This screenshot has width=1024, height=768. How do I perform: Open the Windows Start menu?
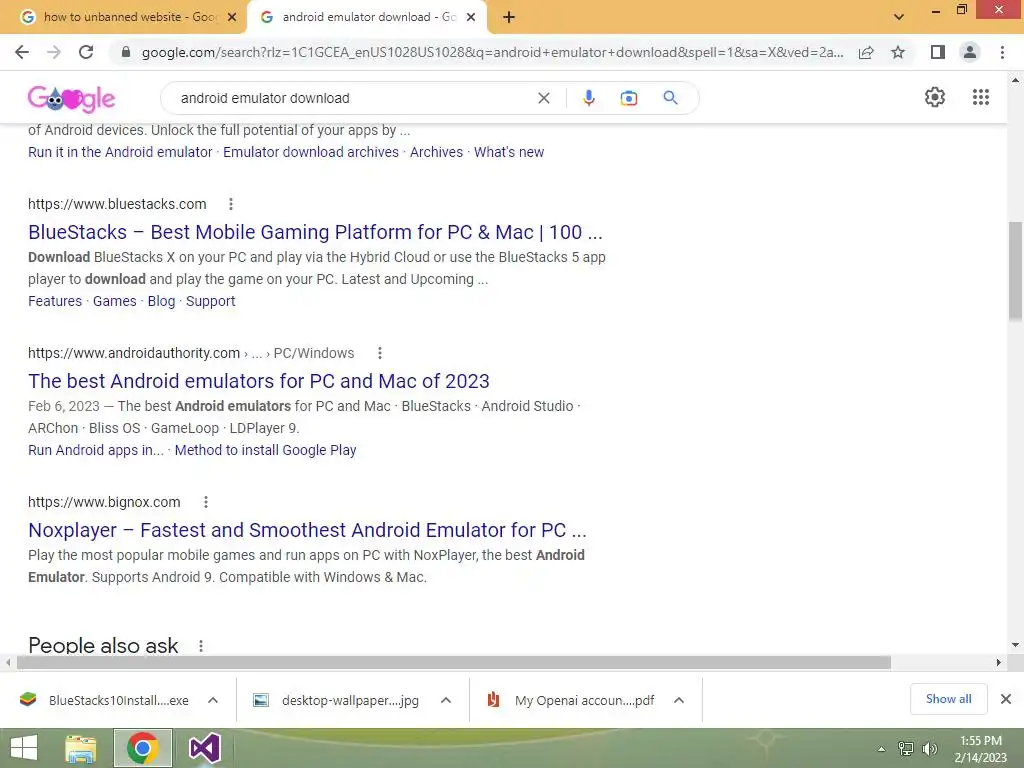coord(24,748)
